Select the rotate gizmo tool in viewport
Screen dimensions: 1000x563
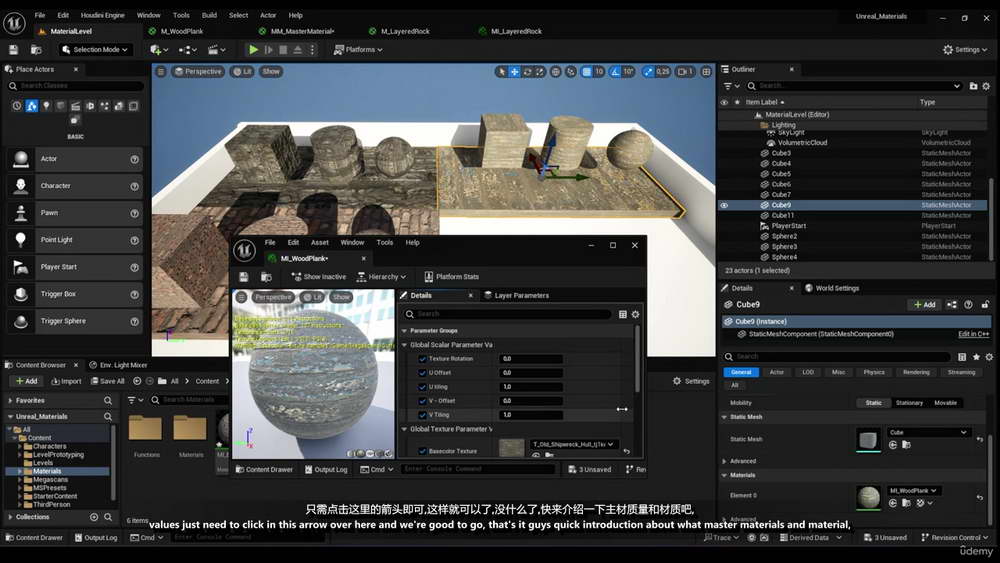tap(527, 72)
